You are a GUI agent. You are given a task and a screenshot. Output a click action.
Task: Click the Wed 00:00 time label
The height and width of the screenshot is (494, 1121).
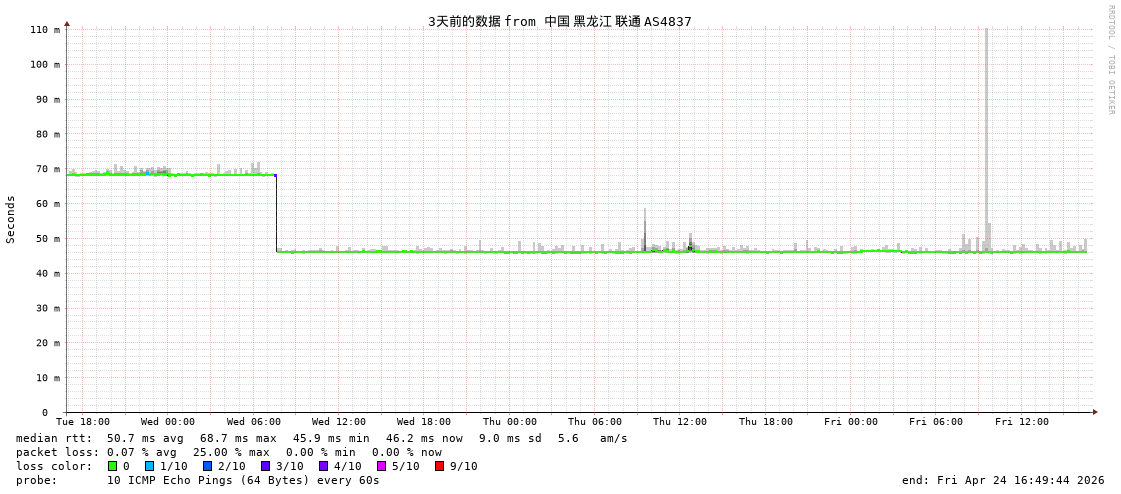coord(167,422)
